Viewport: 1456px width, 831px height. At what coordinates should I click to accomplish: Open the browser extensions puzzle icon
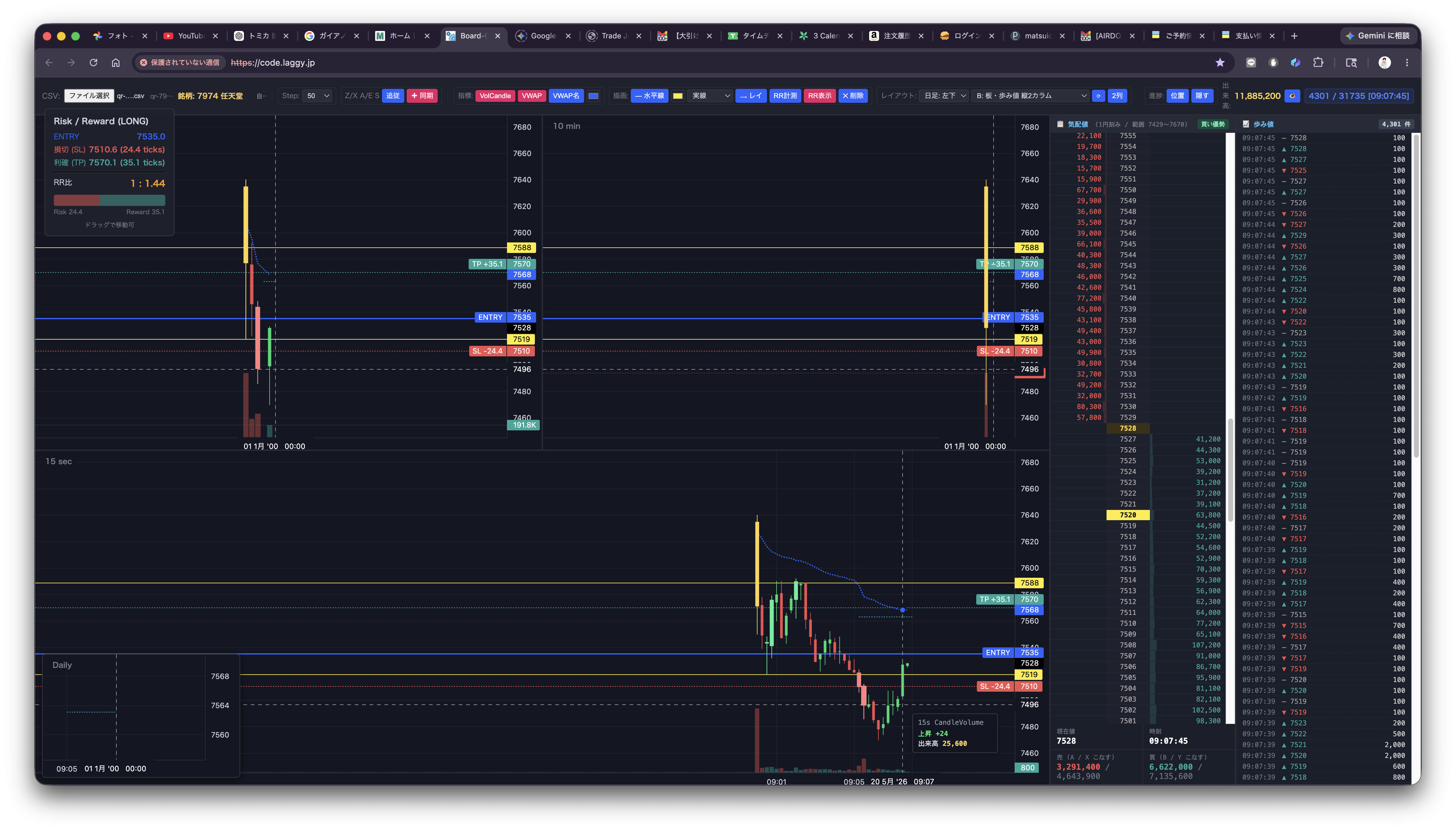(1318, 63)
